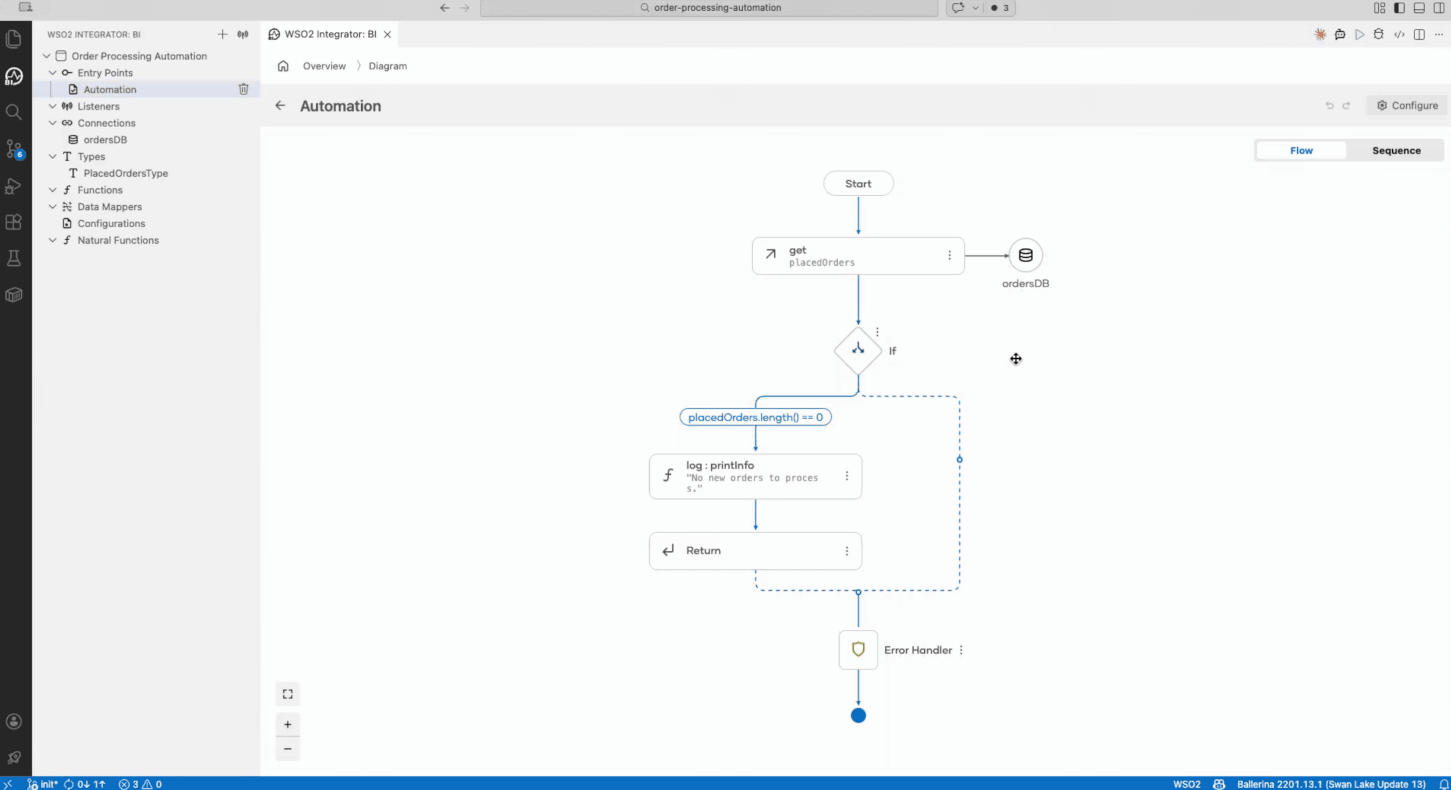Open the Error Handler three-dot menu
The image size is (1451, 790).
961,650
